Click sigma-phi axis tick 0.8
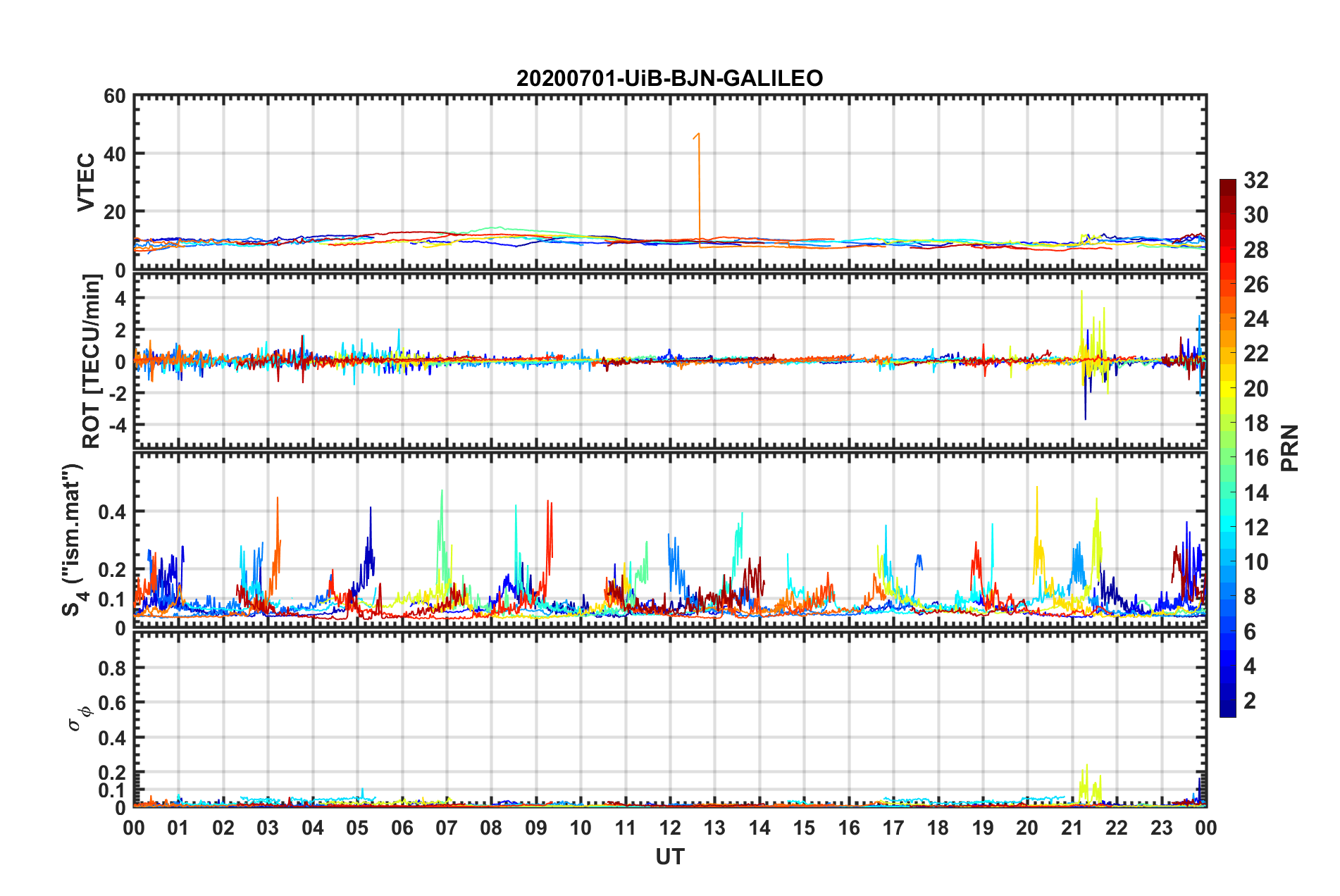Screen dimensions: 1340x896 (x=111, y=668)
